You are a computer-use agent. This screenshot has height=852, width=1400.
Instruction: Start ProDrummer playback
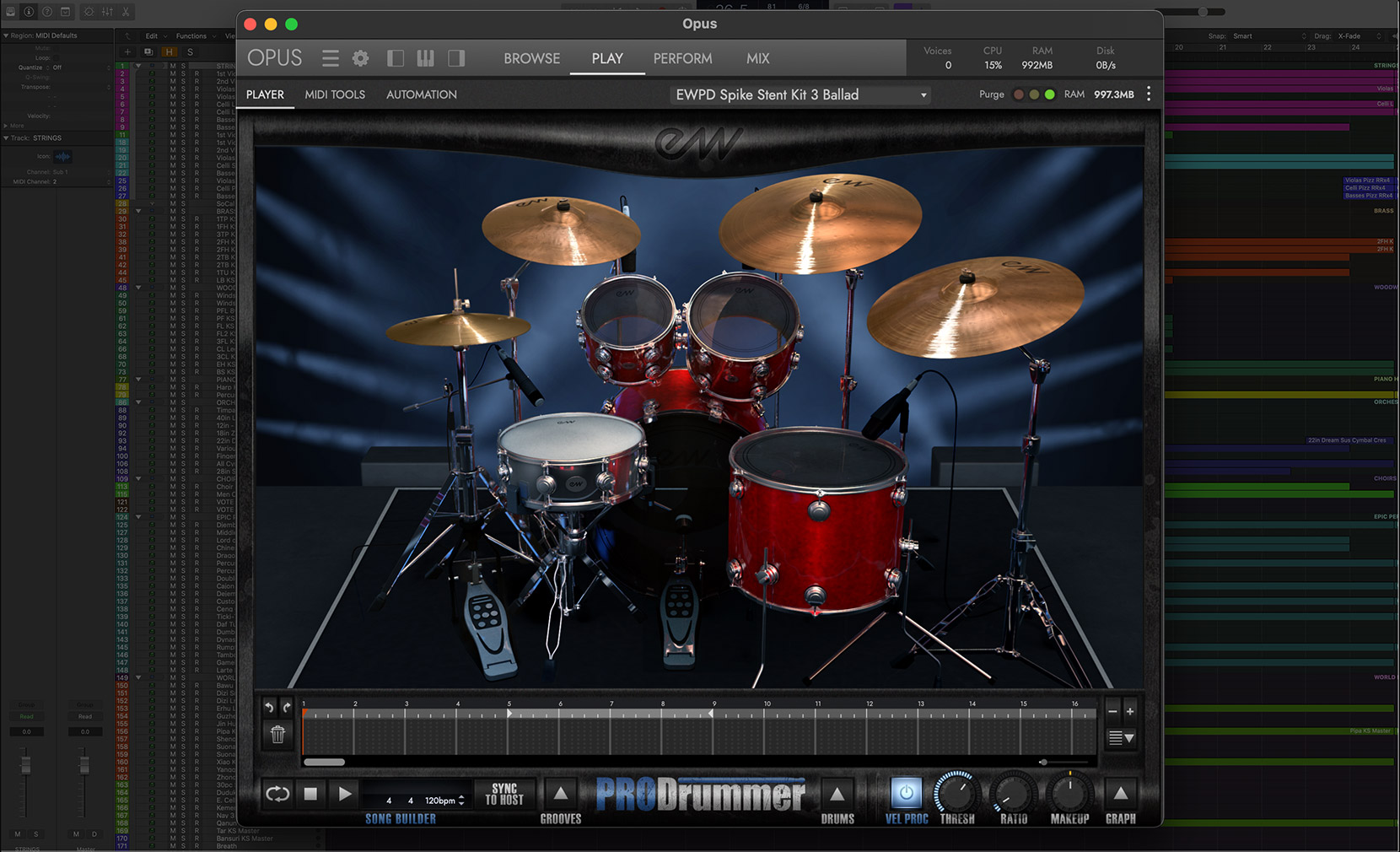click(x=344, y=794)
